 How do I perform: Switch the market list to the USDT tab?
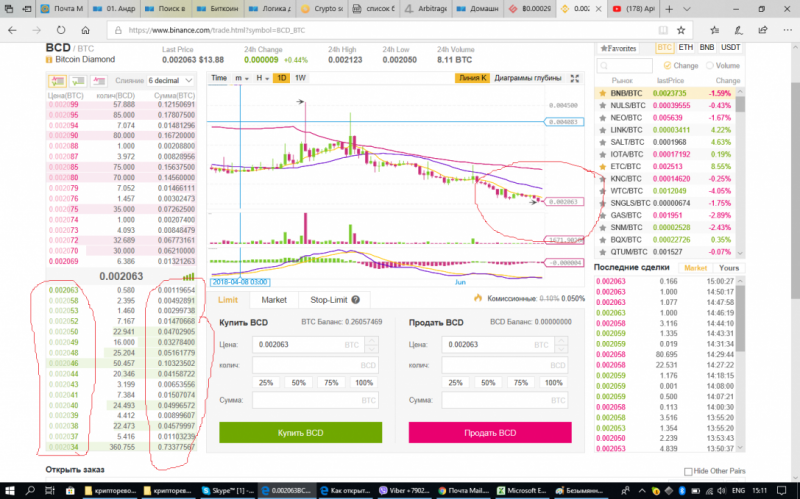pos(730,47)
